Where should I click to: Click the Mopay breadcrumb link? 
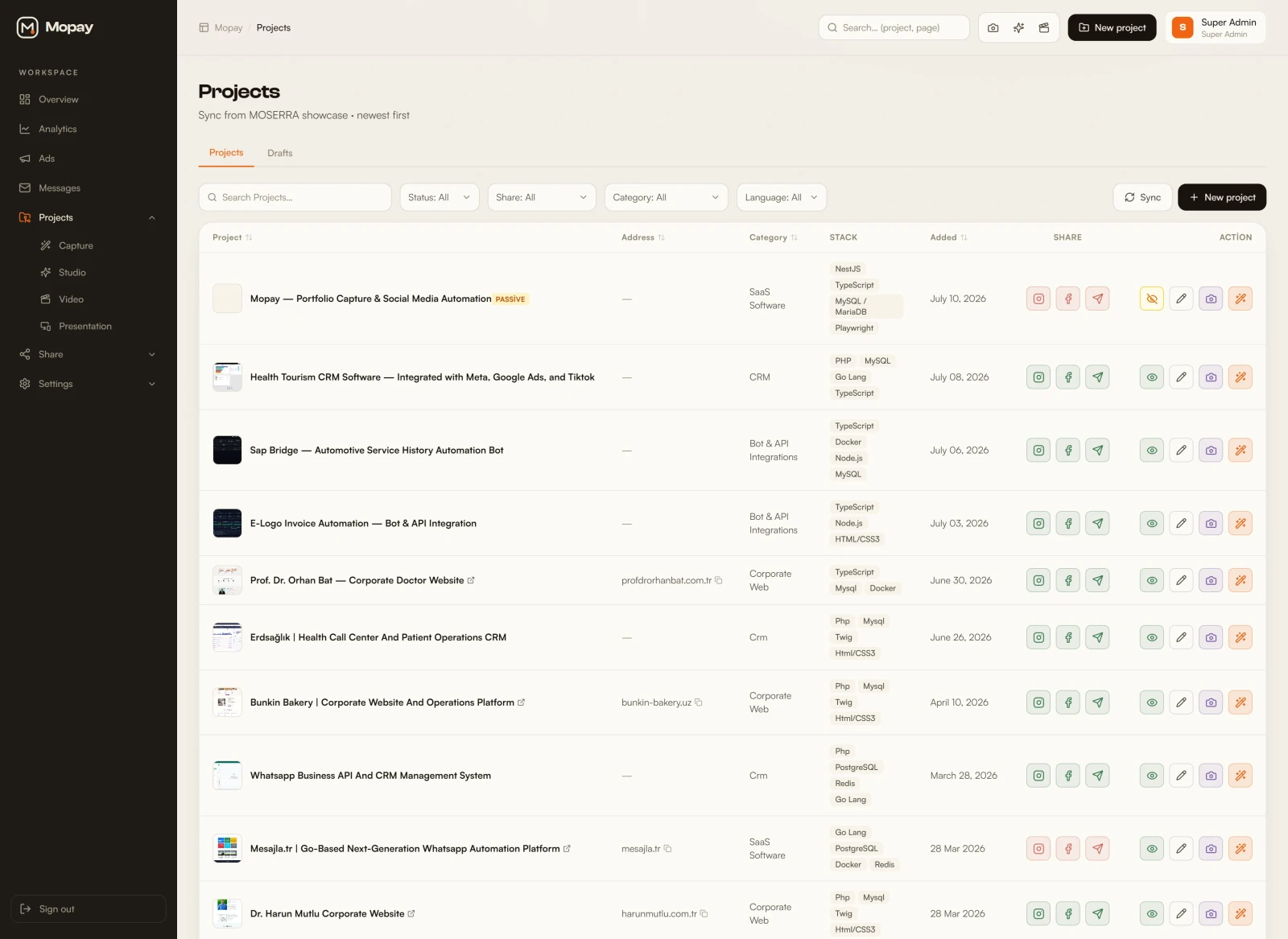(x=229, y=27)
